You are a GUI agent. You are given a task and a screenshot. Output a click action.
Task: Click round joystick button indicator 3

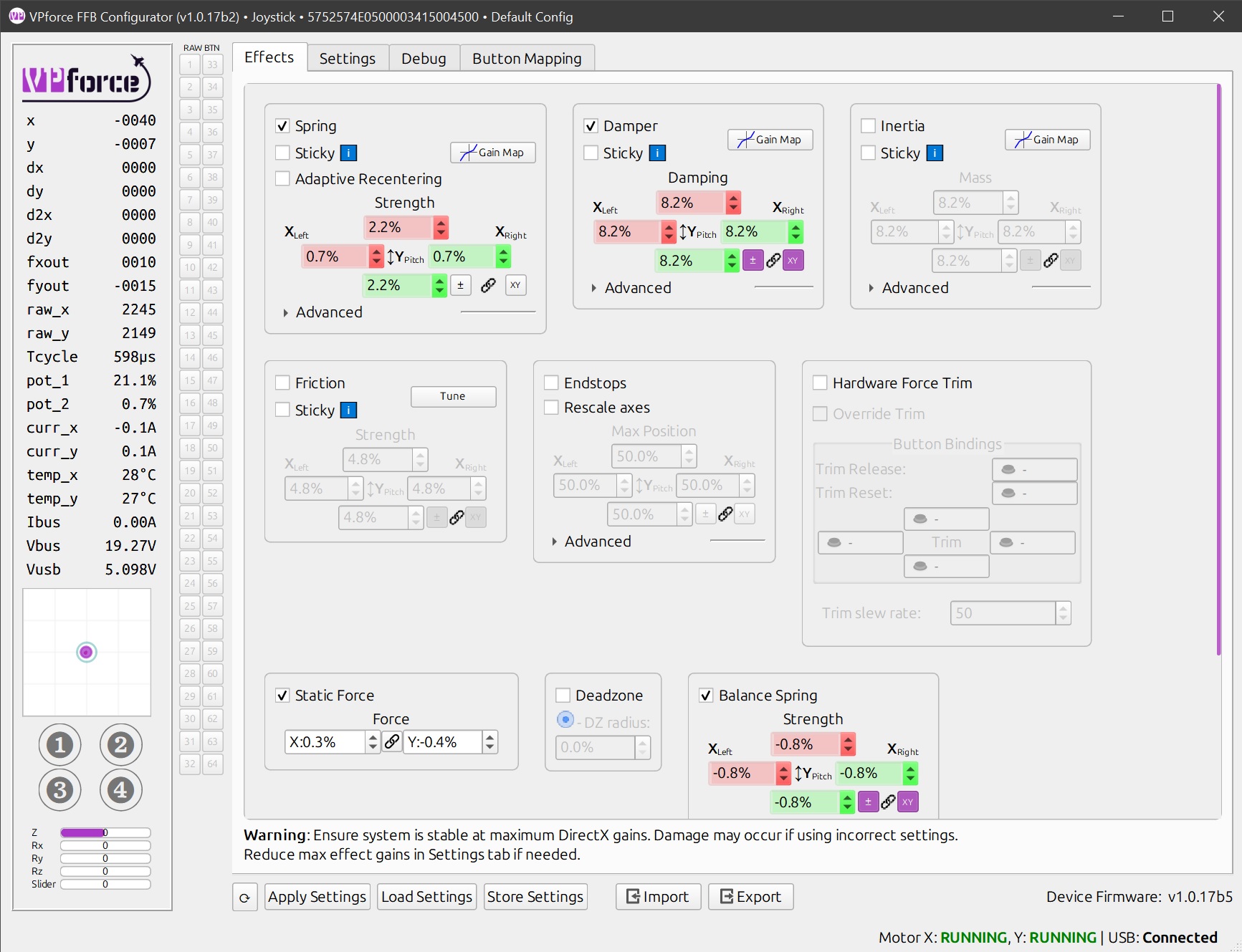pos(60,790)
